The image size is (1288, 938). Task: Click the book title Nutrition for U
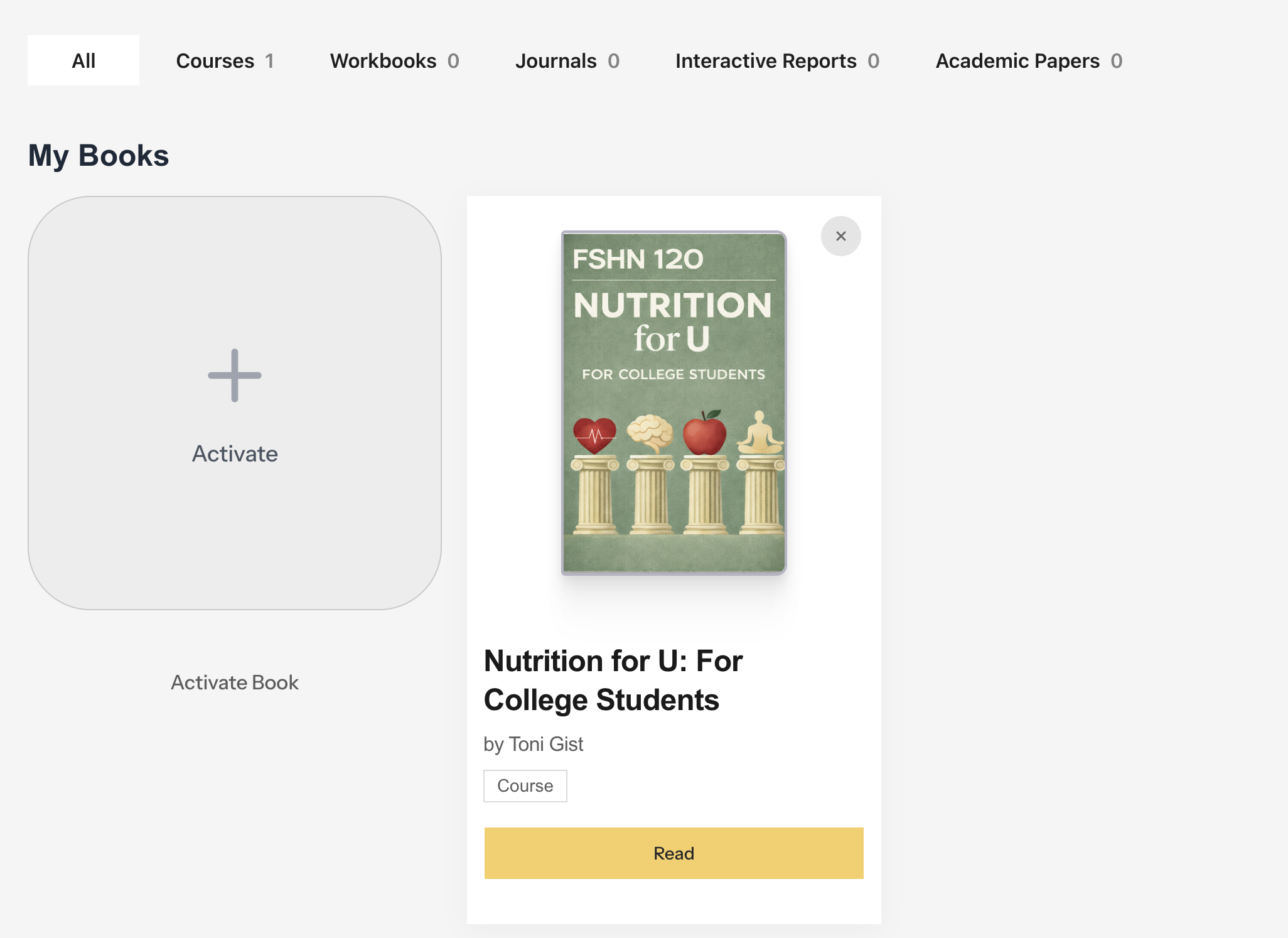point(613,680)
